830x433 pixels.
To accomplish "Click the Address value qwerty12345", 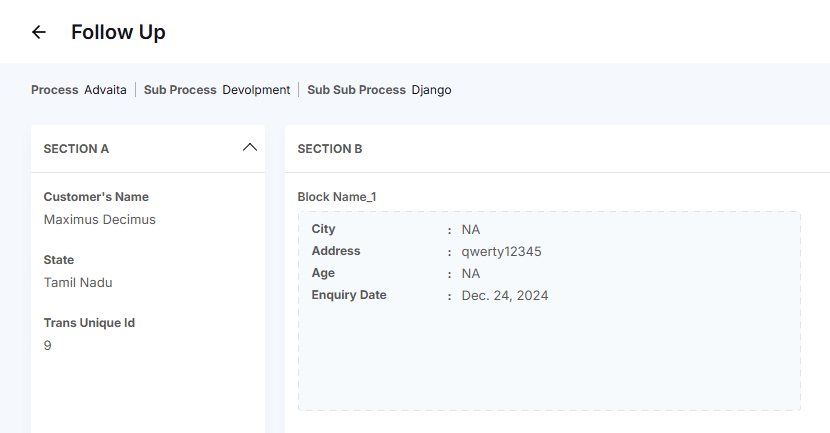I will pos(501,252).
